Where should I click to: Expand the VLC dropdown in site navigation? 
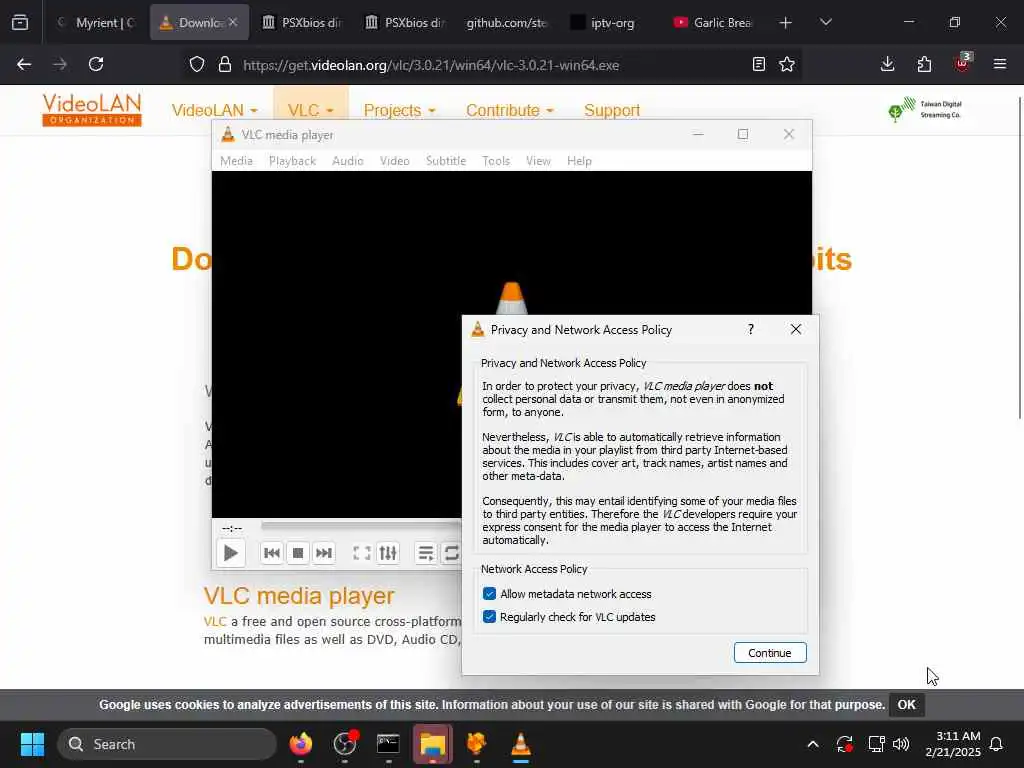[x=310, y=110]
